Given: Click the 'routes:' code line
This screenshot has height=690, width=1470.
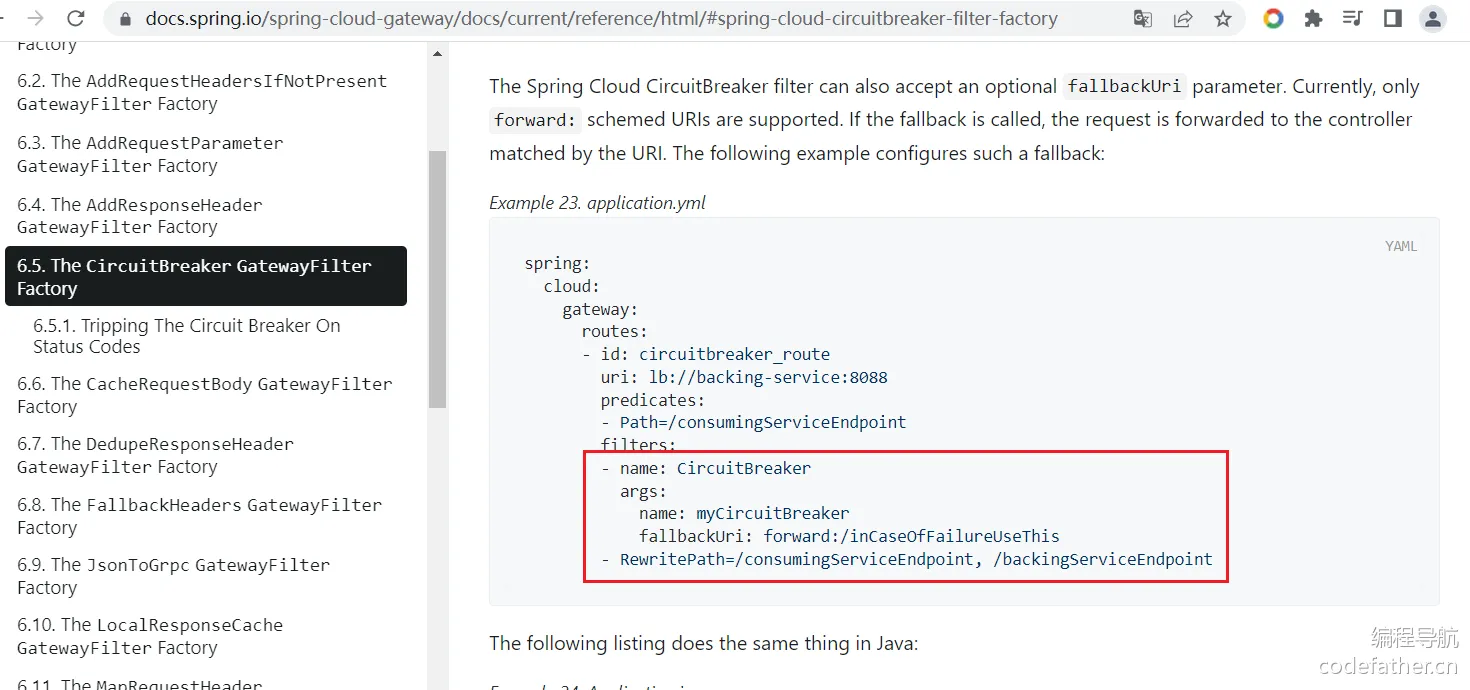Looking at the screenshot, I should 615,331.
